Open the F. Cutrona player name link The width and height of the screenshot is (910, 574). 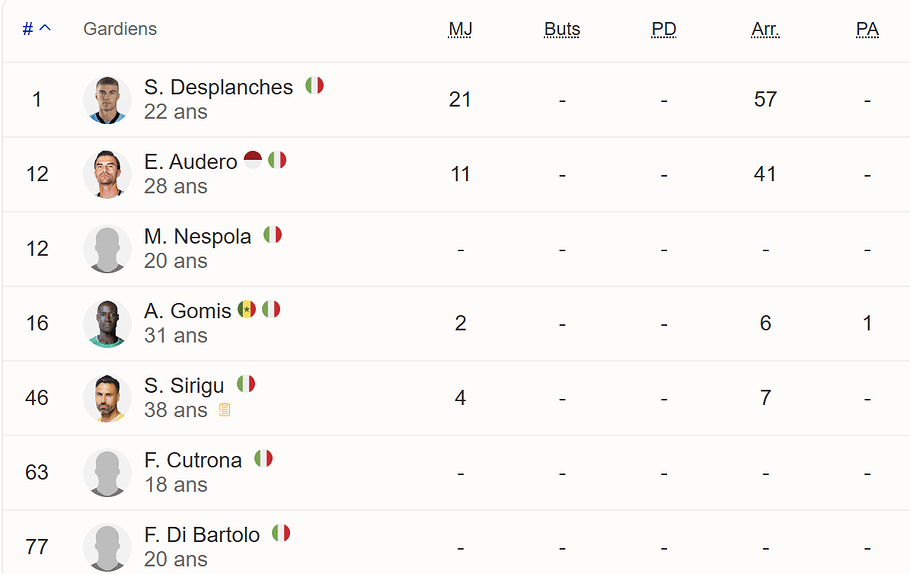[193, 460]
